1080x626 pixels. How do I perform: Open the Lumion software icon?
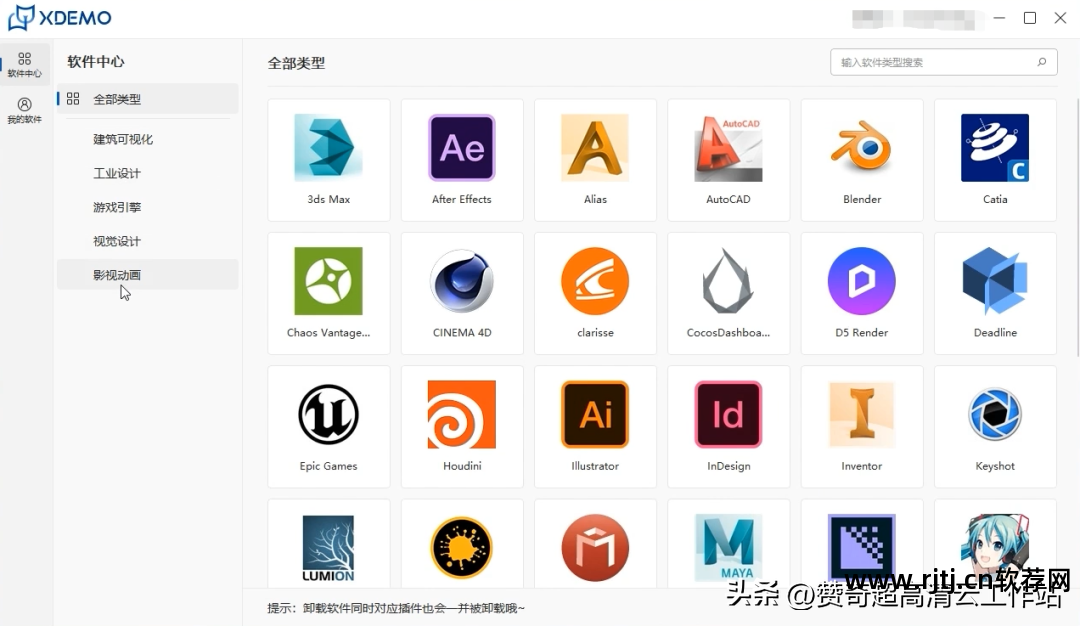tap(328, 548)
